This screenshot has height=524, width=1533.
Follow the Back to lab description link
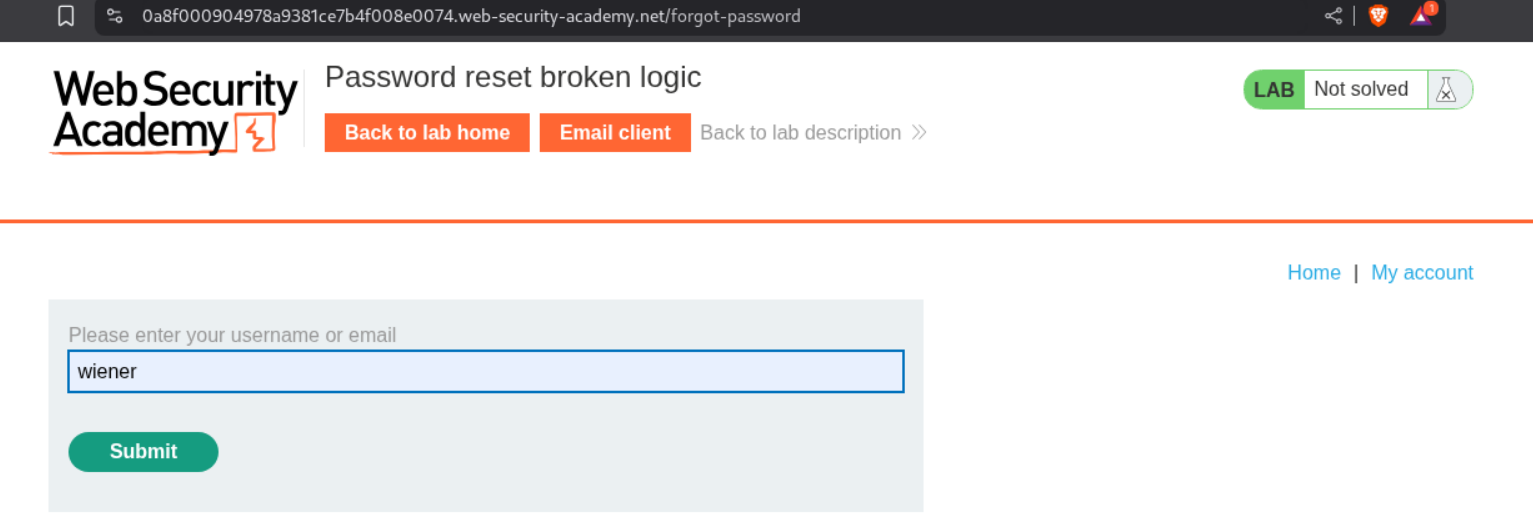[800, 133]
